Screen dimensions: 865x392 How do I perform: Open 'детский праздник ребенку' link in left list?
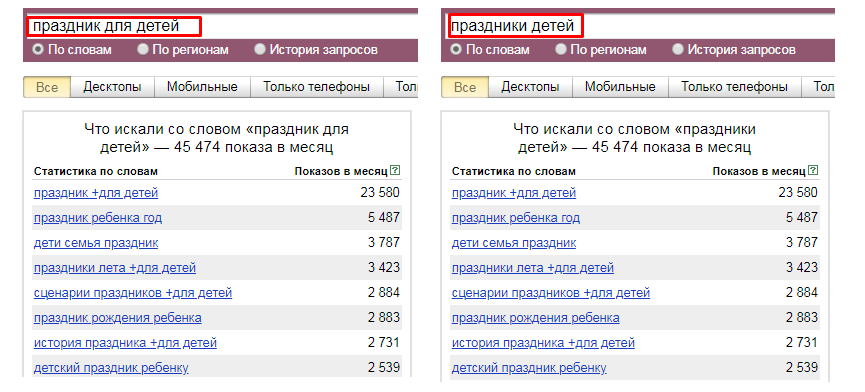(111, 368)
